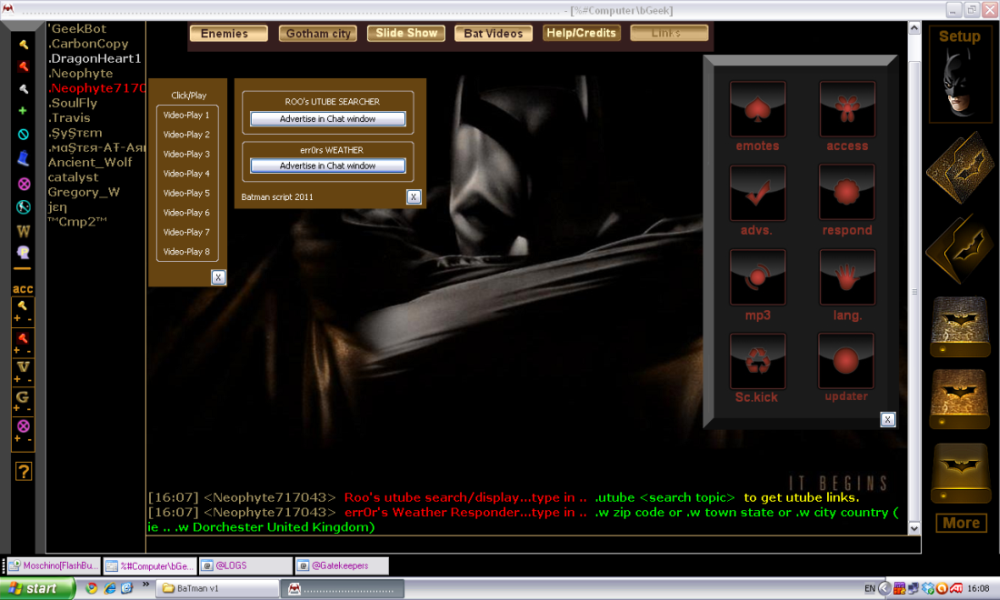Click the dimmed Links menu button
Screen dimensions: 1000x600
pyautogui.click(x=669, y=33)
